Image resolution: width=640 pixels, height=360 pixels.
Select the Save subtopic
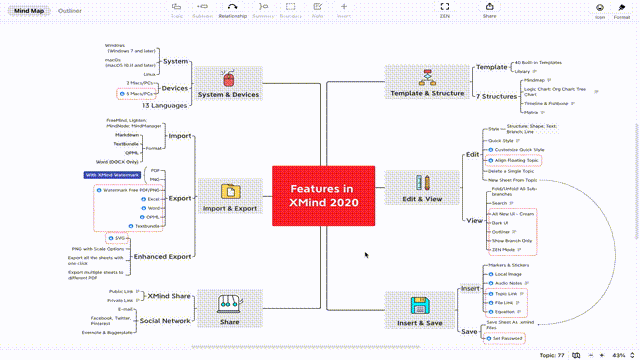pos(469,331)
